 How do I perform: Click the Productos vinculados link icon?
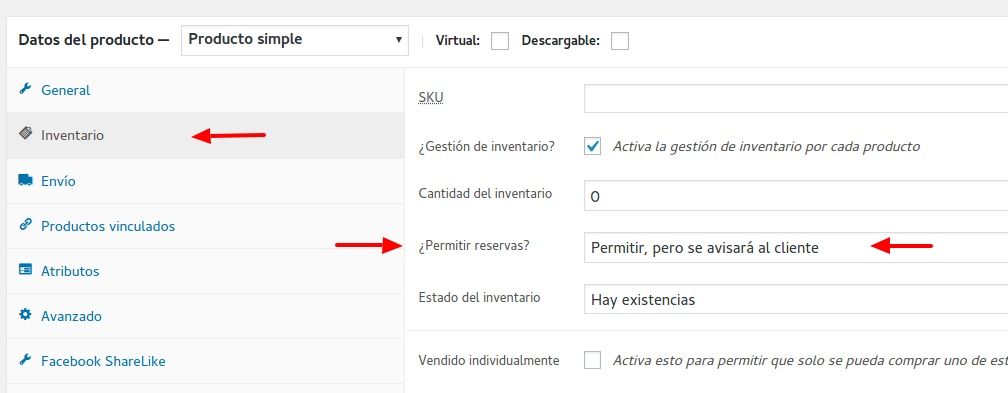[x=26, y=224]
